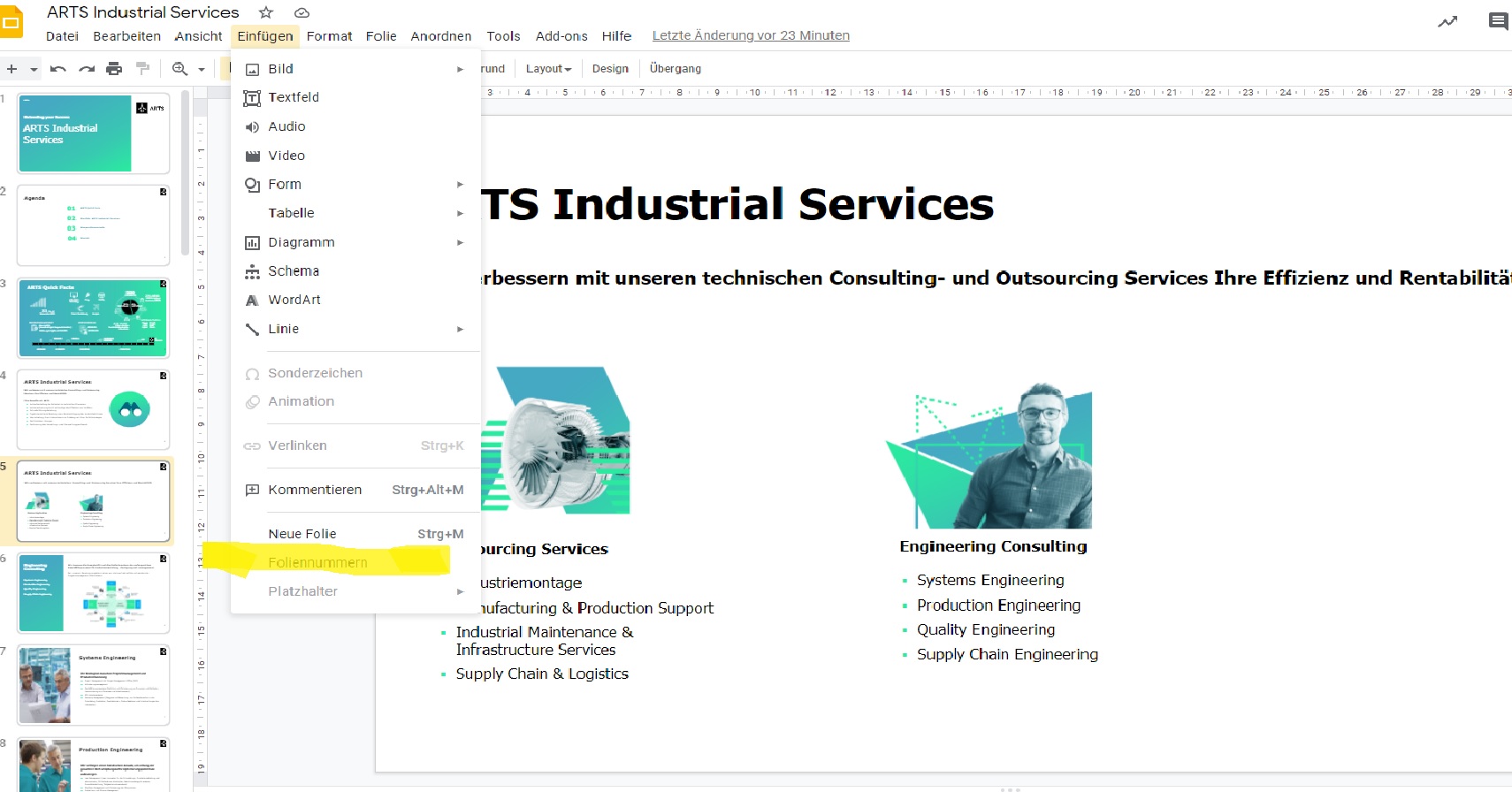Click the Design toolbar button
The image size is (1512, 792).
(610, 69)
